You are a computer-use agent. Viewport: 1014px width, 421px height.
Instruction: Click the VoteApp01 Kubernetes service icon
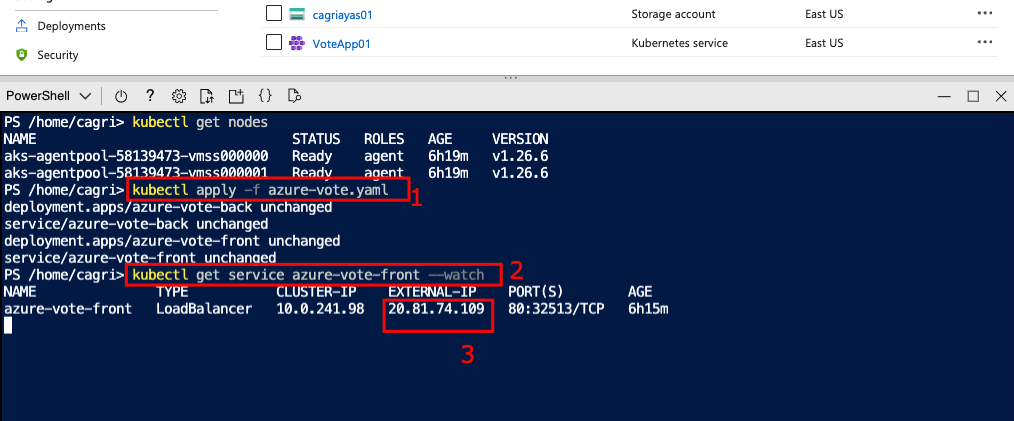[x=296, y=43]
